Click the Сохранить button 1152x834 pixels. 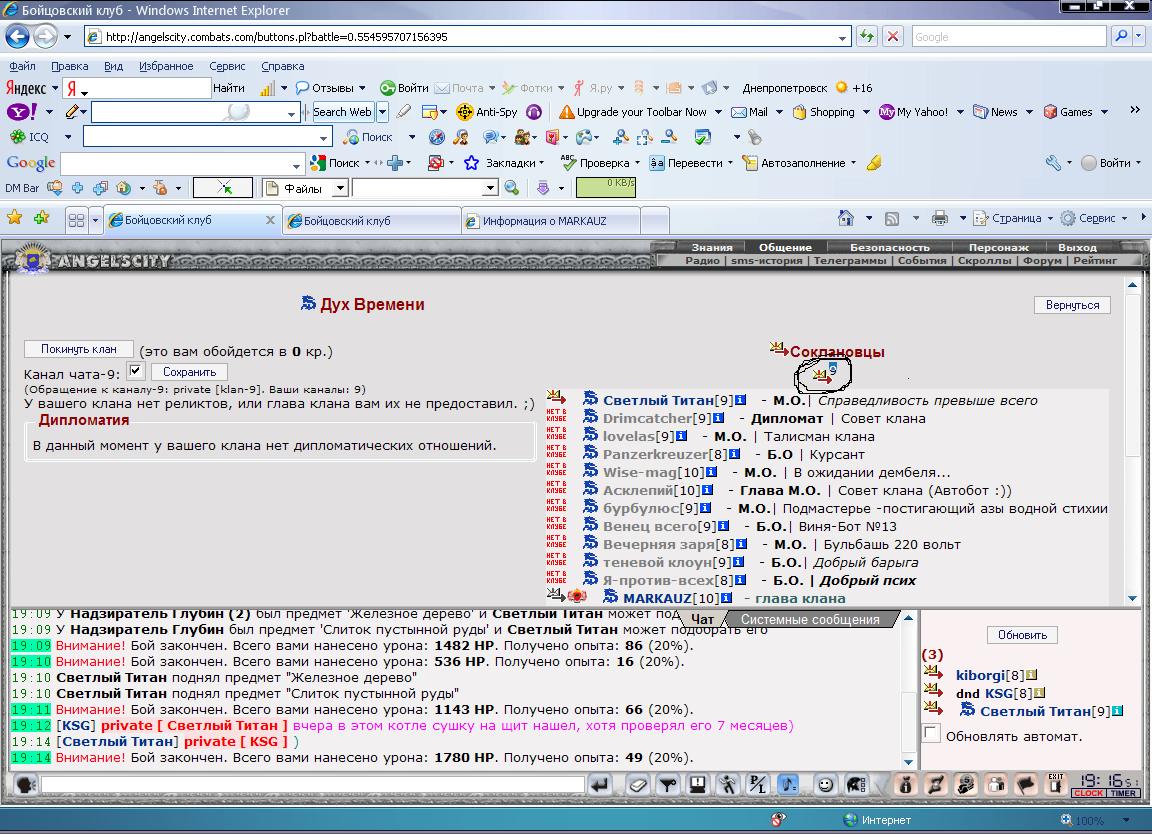point(190,372)
